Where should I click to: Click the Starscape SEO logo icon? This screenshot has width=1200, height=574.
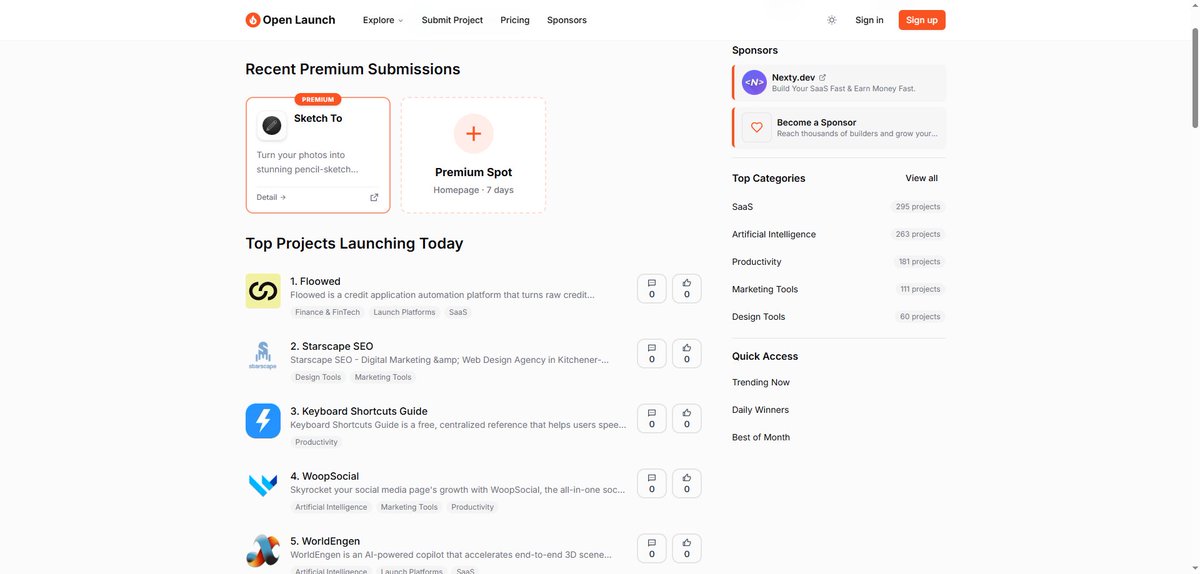(x=263, y=356)
